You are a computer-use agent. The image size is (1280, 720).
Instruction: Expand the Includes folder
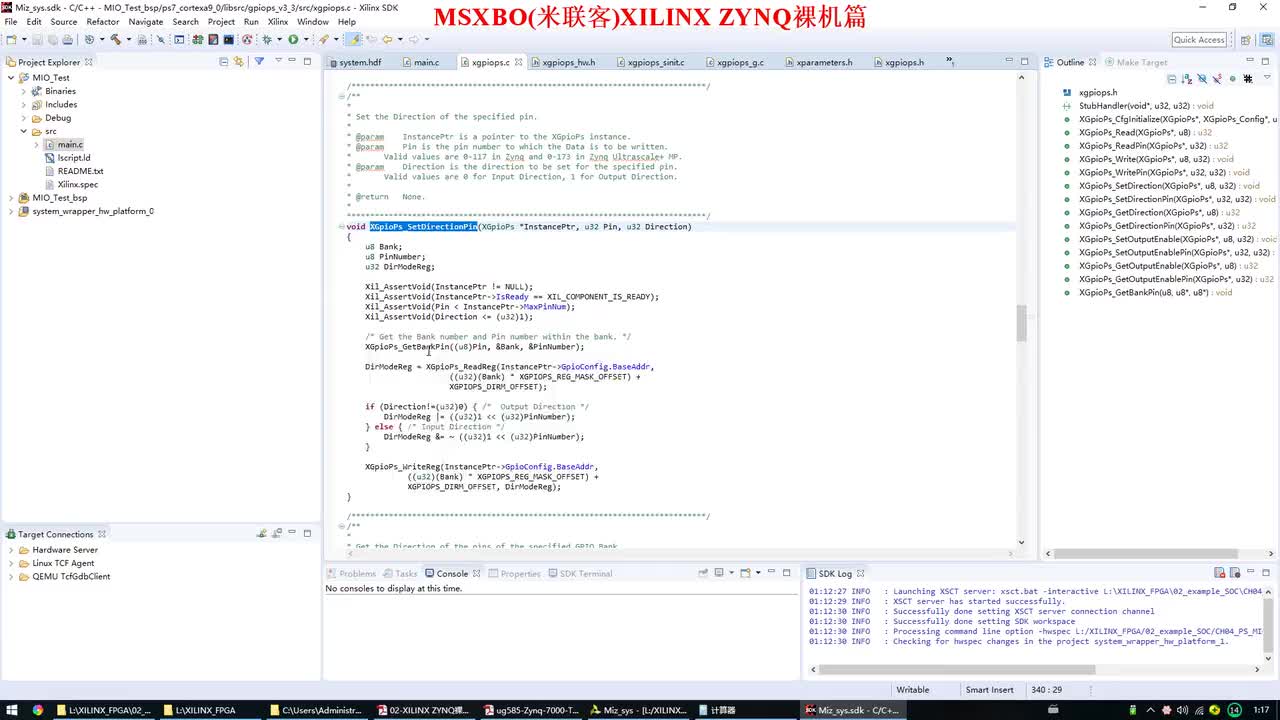tap(24, 104)
